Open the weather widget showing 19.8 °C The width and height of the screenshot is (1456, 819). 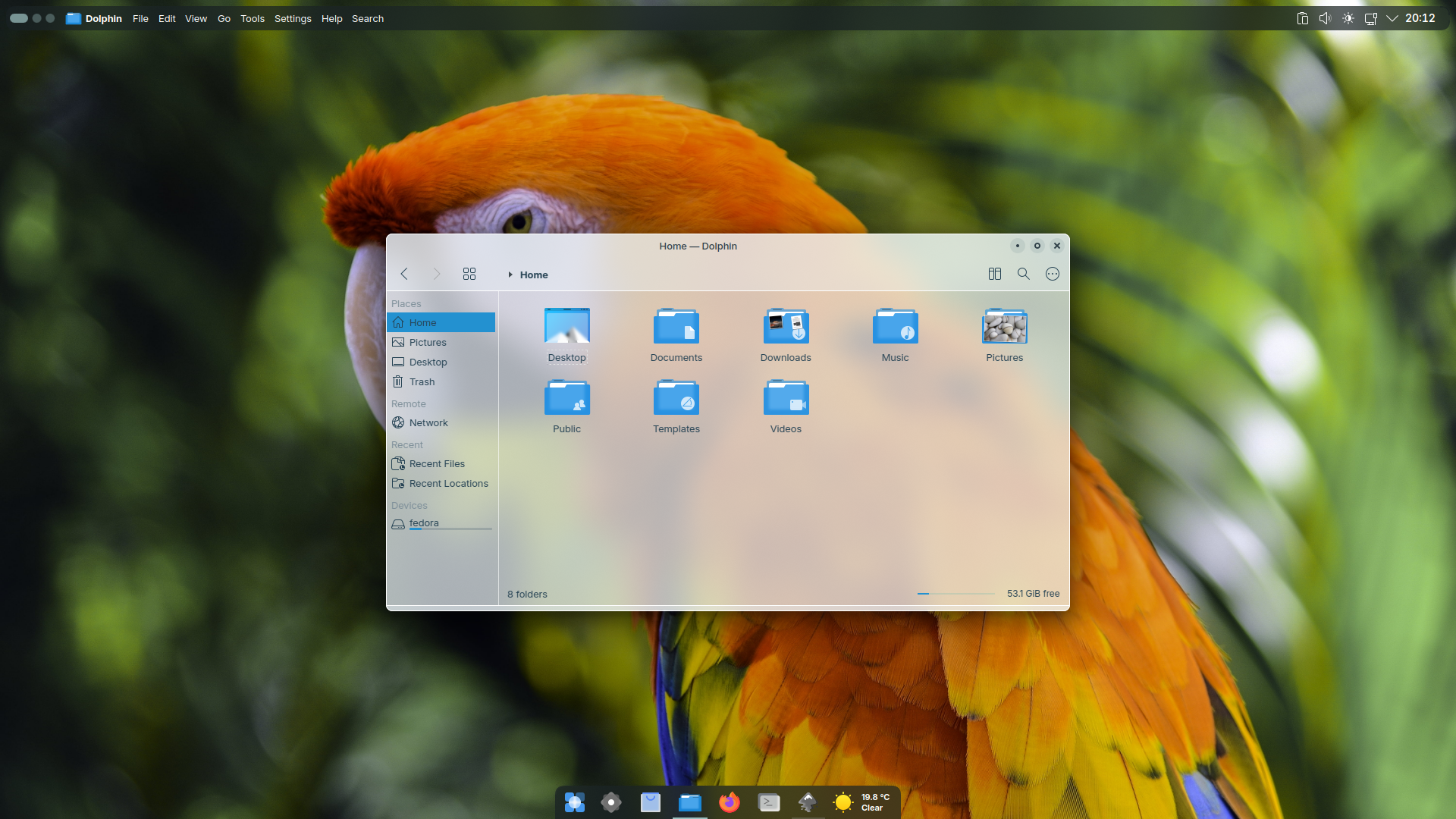coord(862,802)
